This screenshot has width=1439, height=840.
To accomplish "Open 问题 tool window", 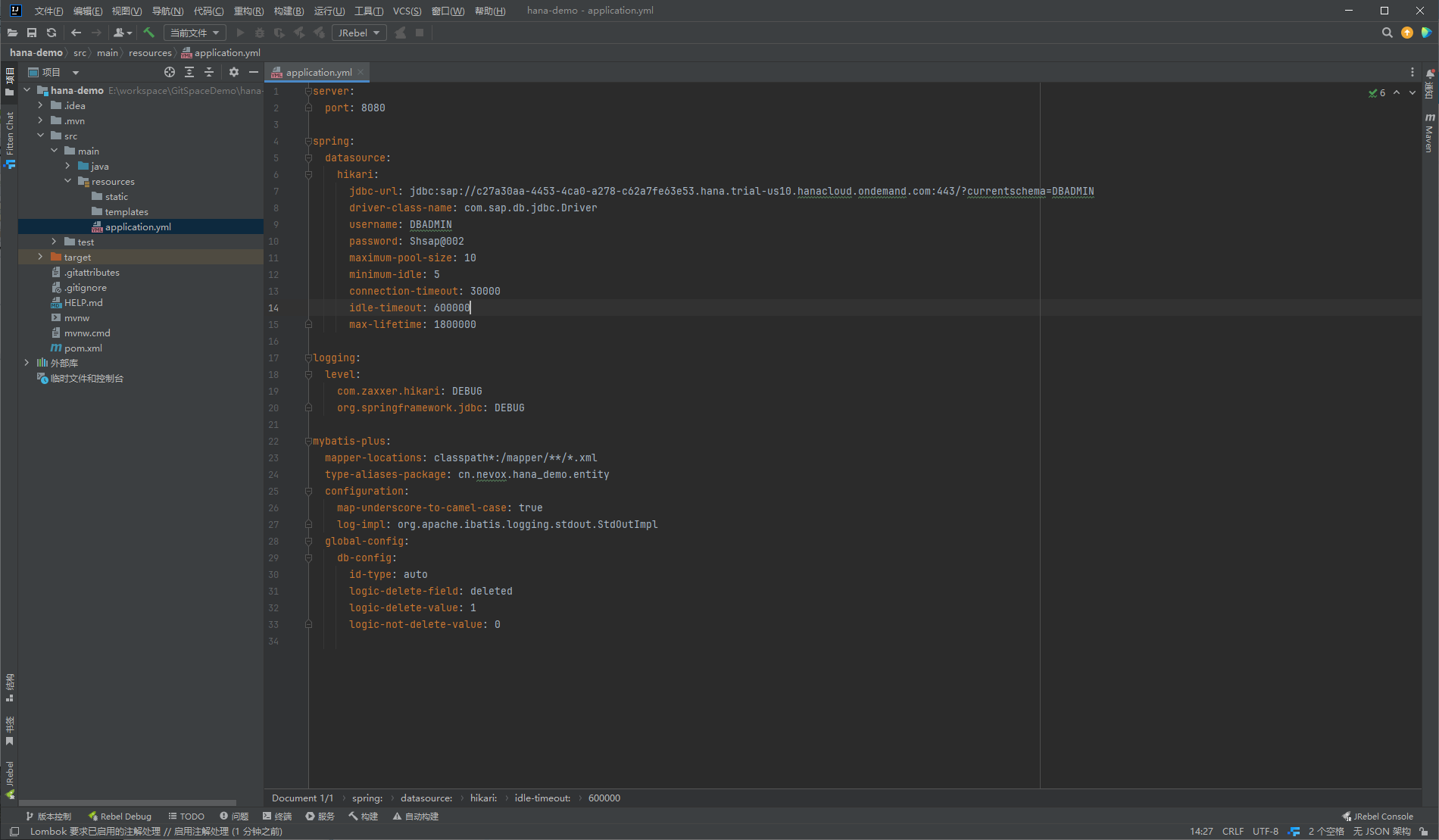I will 234,816.
